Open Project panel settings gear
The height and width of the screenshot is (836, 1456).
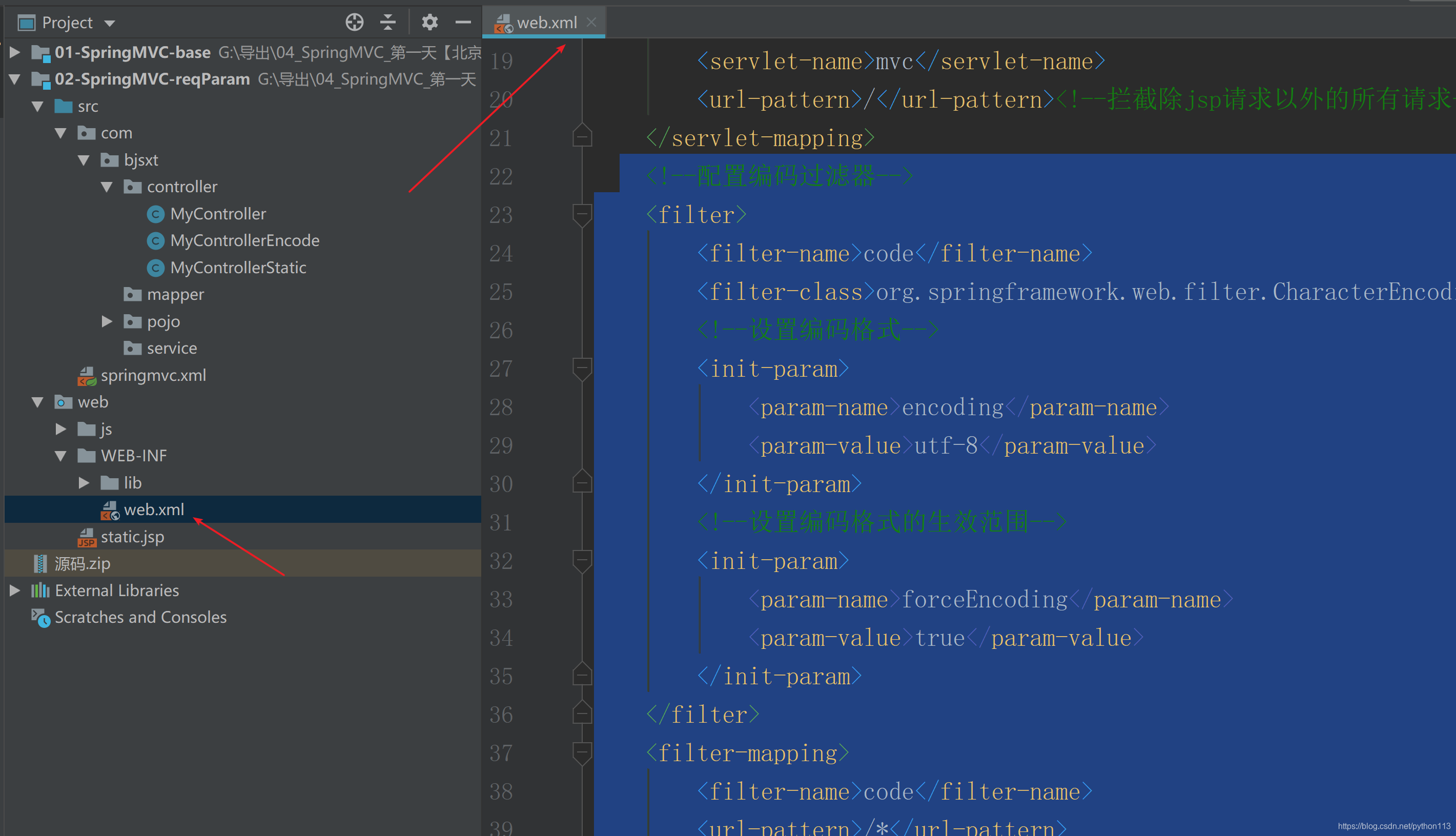pyautogui.click(x=429, y=23)
